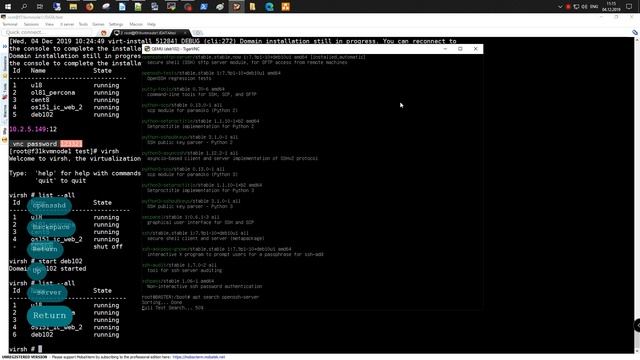Screen dimensions: 640x360
Task: Click the highlighted 'vnc password' text
Action: [x=35, y=144]
